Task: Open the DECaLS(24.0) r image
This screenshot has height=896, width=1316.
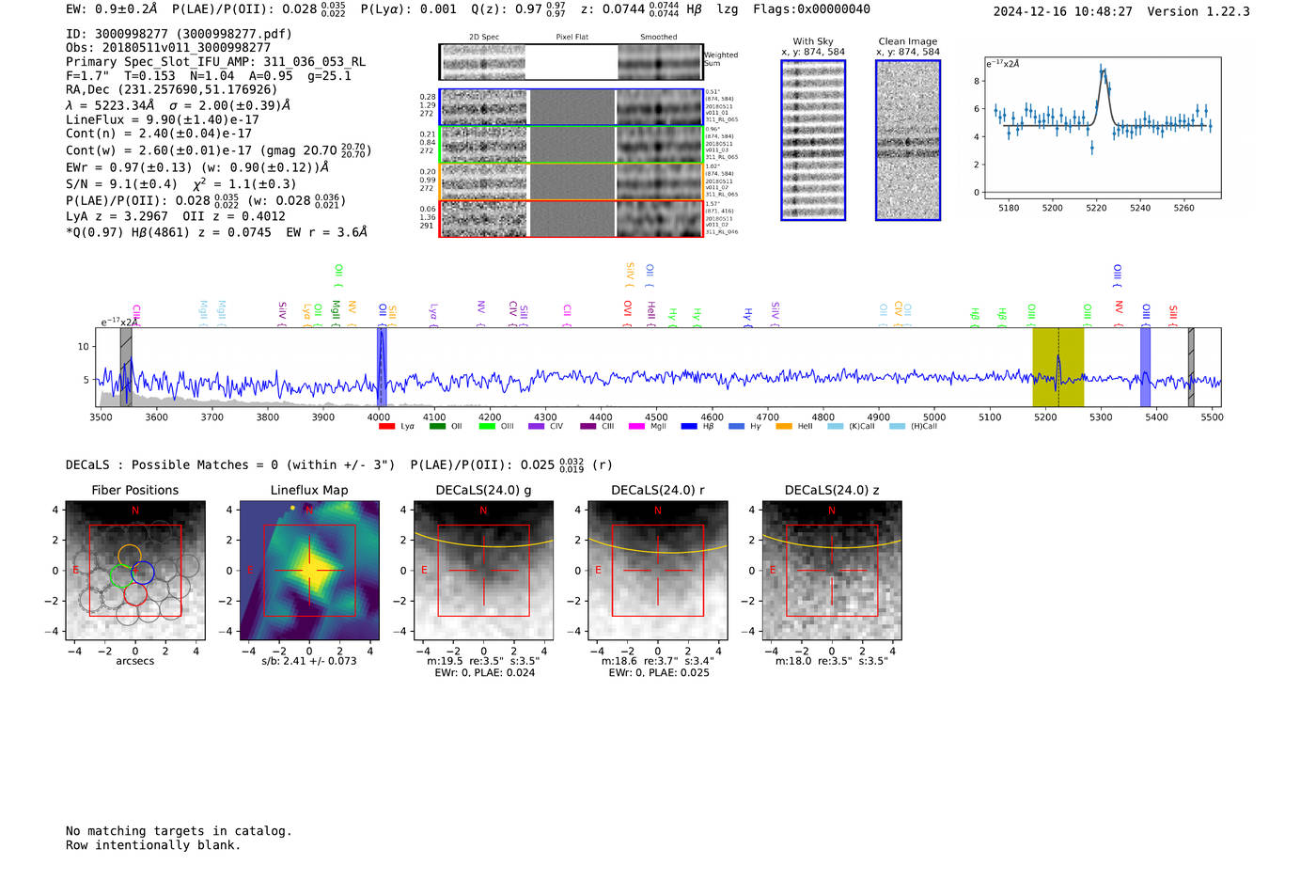Action: [657, 571]
